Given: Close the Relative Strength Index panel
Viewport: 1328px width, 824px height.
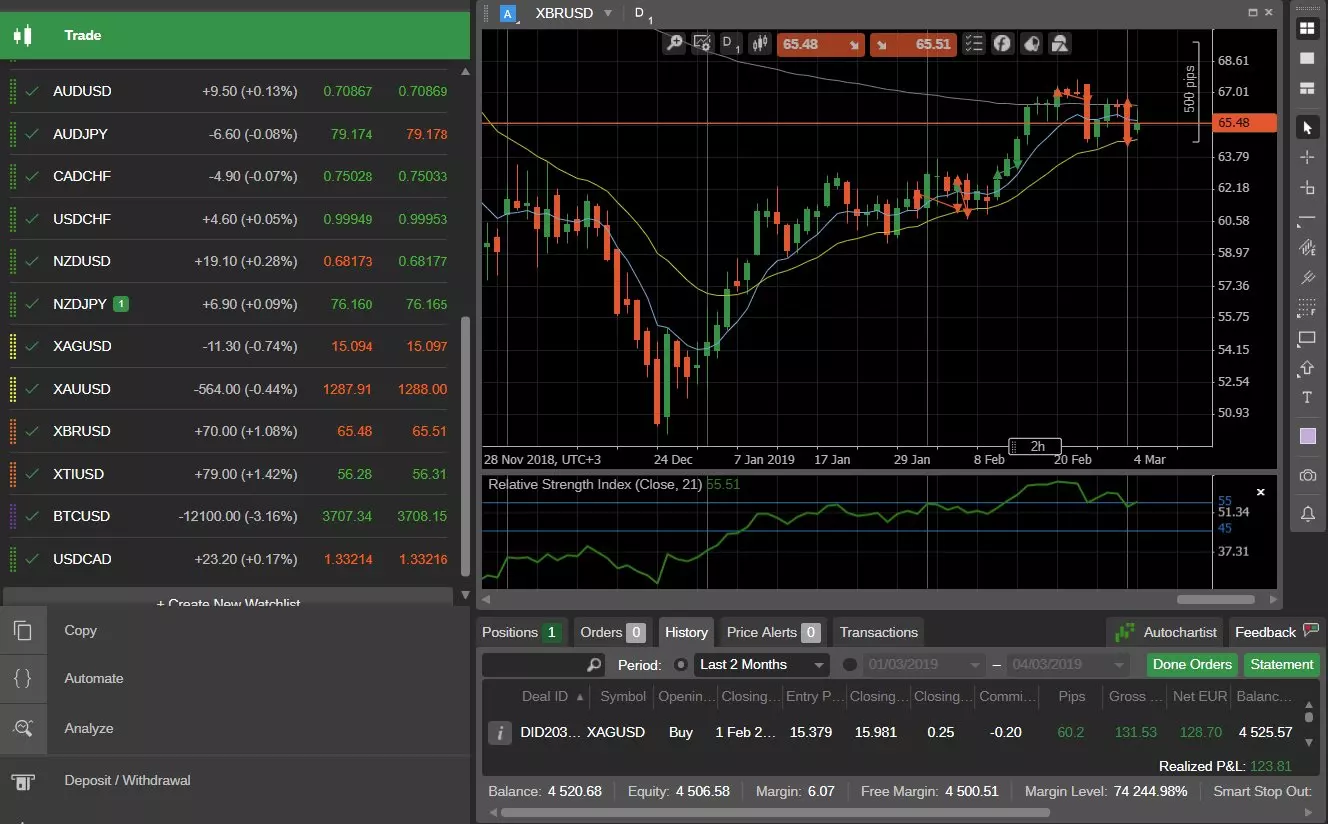Looking at the screenshot, I should (1261, 492).
